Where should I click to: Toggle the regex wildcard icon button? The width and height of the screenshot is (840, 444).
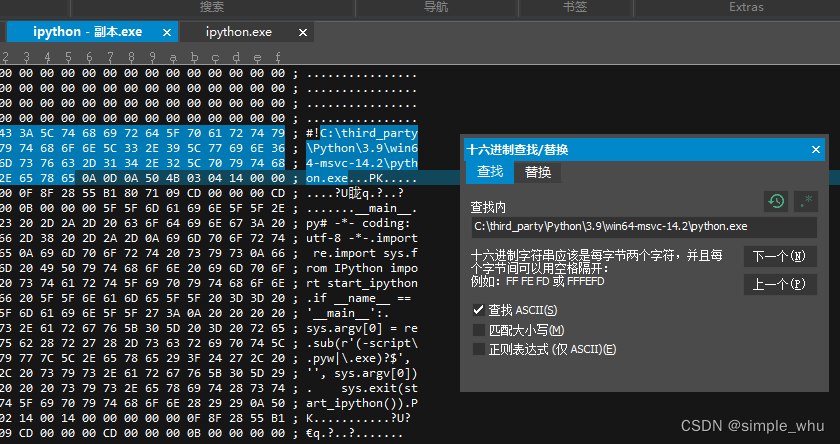[x=803, y=201]
